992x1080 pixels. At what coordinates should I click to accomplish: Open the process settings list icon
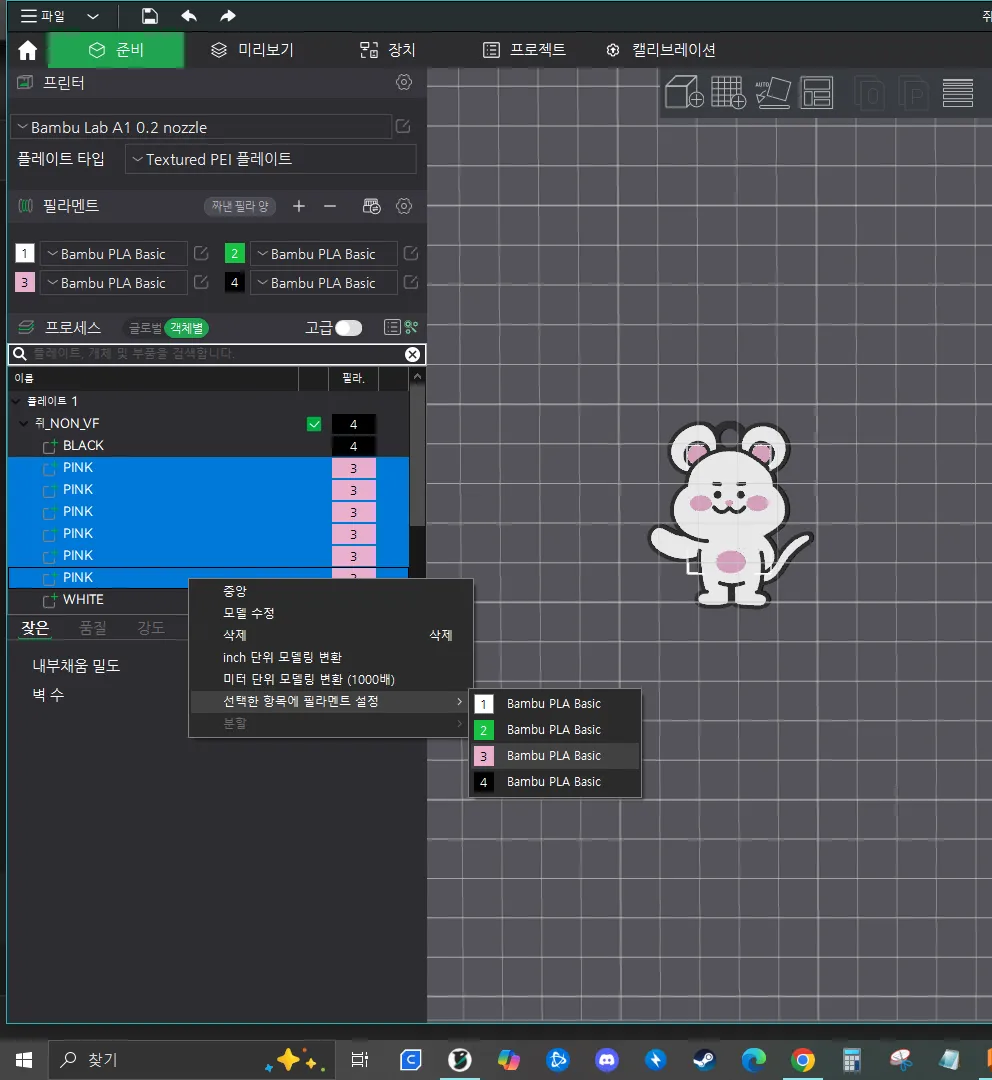tap(392, 327)
